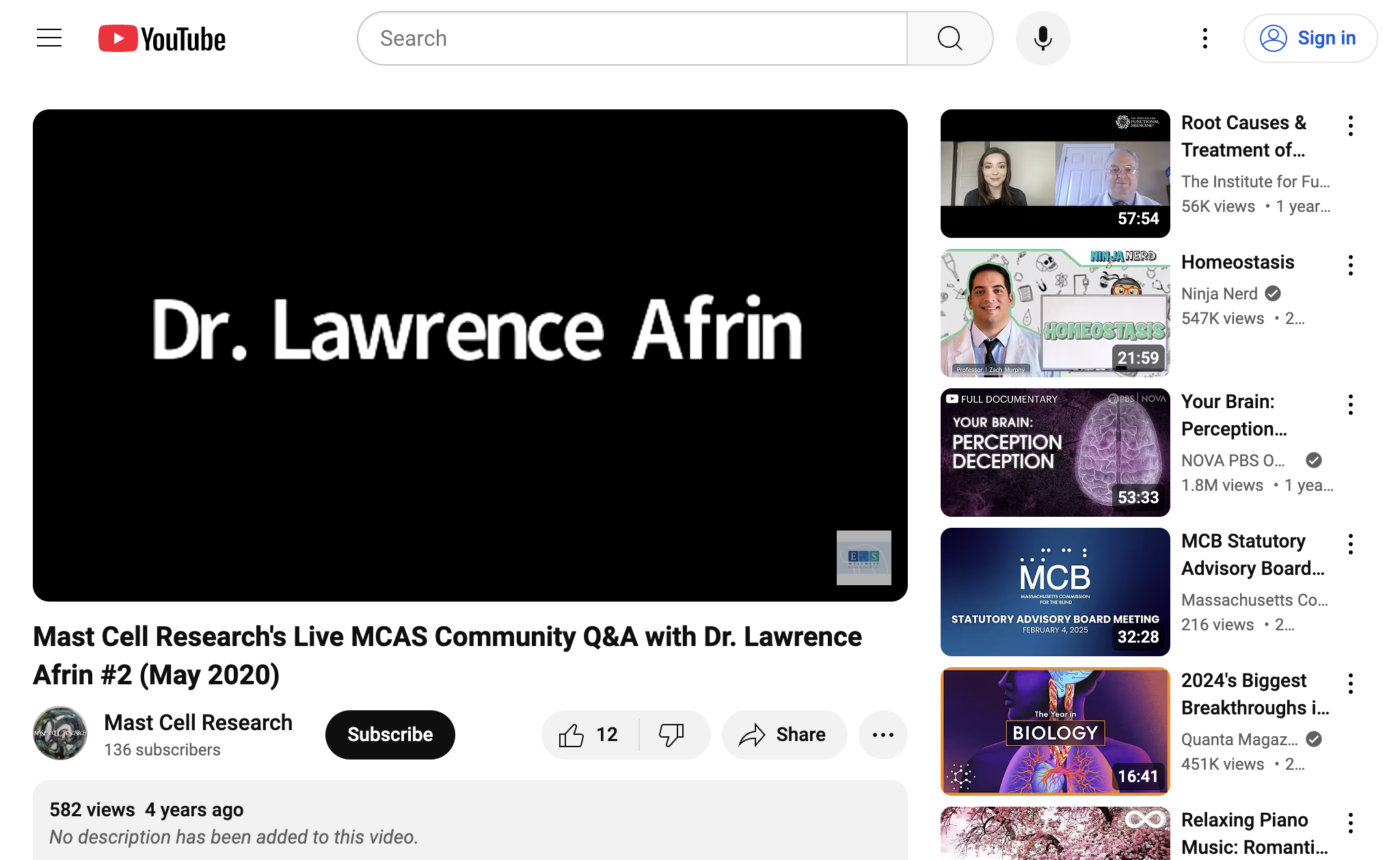Open Homeostasis Ninja Nerd thumbnail
The image size is (1400, 860).
pos(1055,313)
